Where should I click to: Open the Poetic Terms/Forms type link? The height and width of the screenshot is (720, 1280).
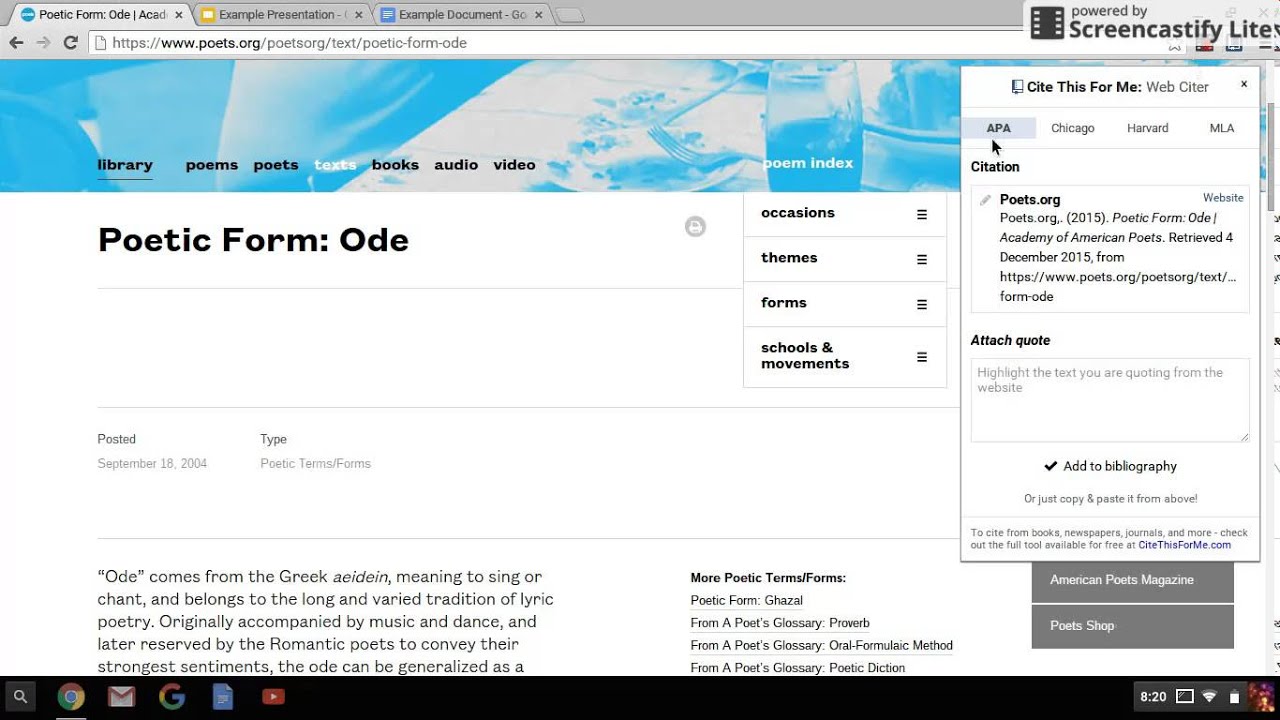[x=315, y=463]
